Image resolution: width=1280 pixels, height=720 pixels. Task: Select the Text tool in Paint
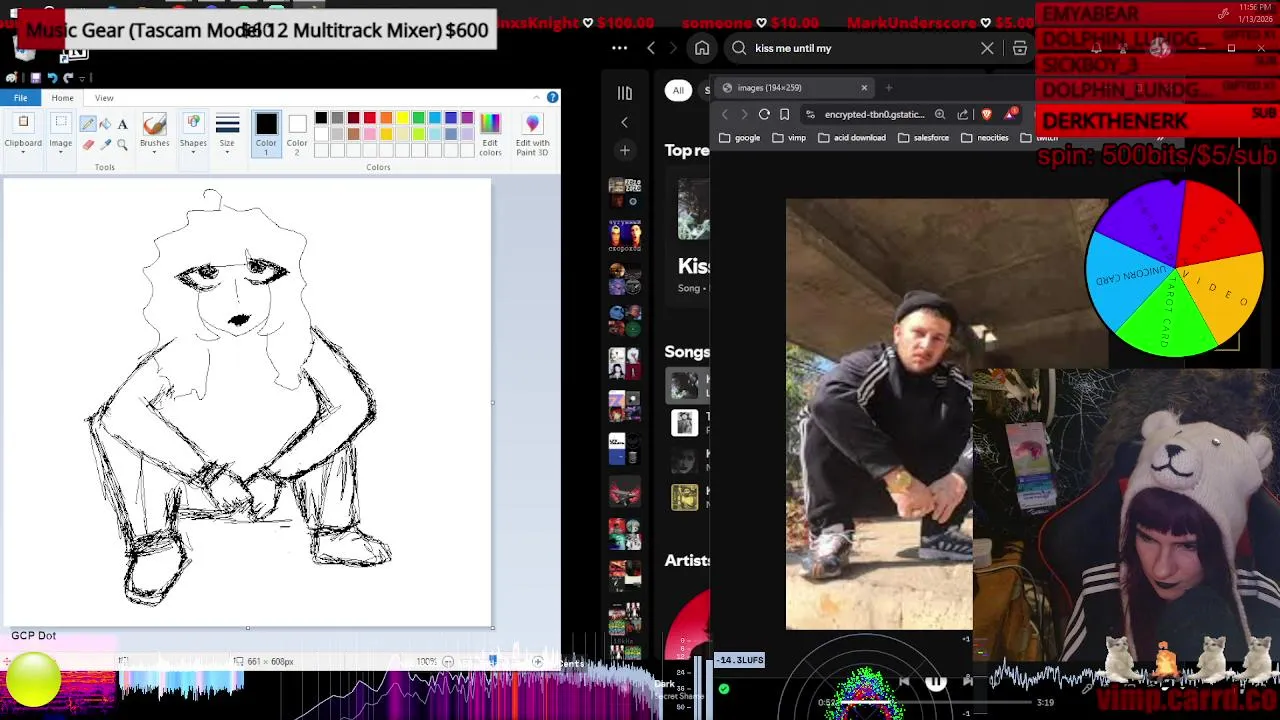[x=122, y=124]
